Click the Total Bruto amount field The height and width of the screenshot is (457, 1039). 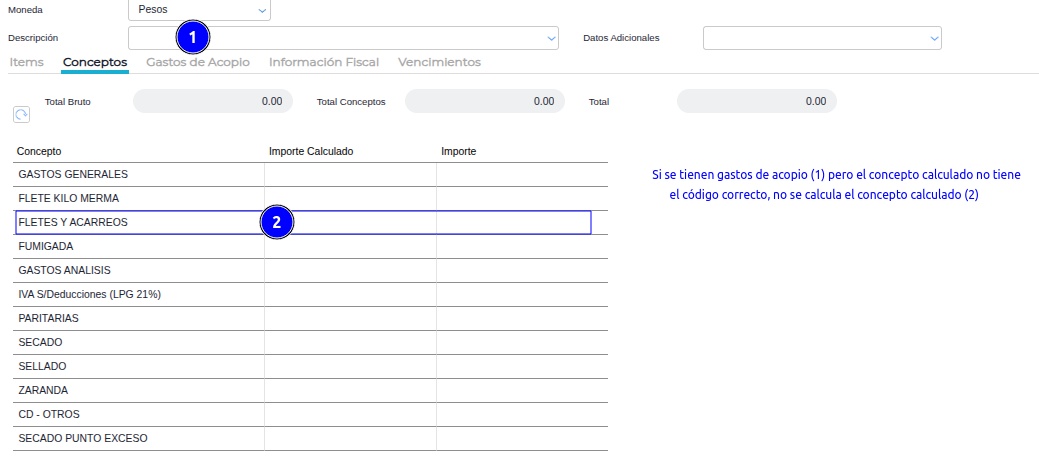(212, 101)
